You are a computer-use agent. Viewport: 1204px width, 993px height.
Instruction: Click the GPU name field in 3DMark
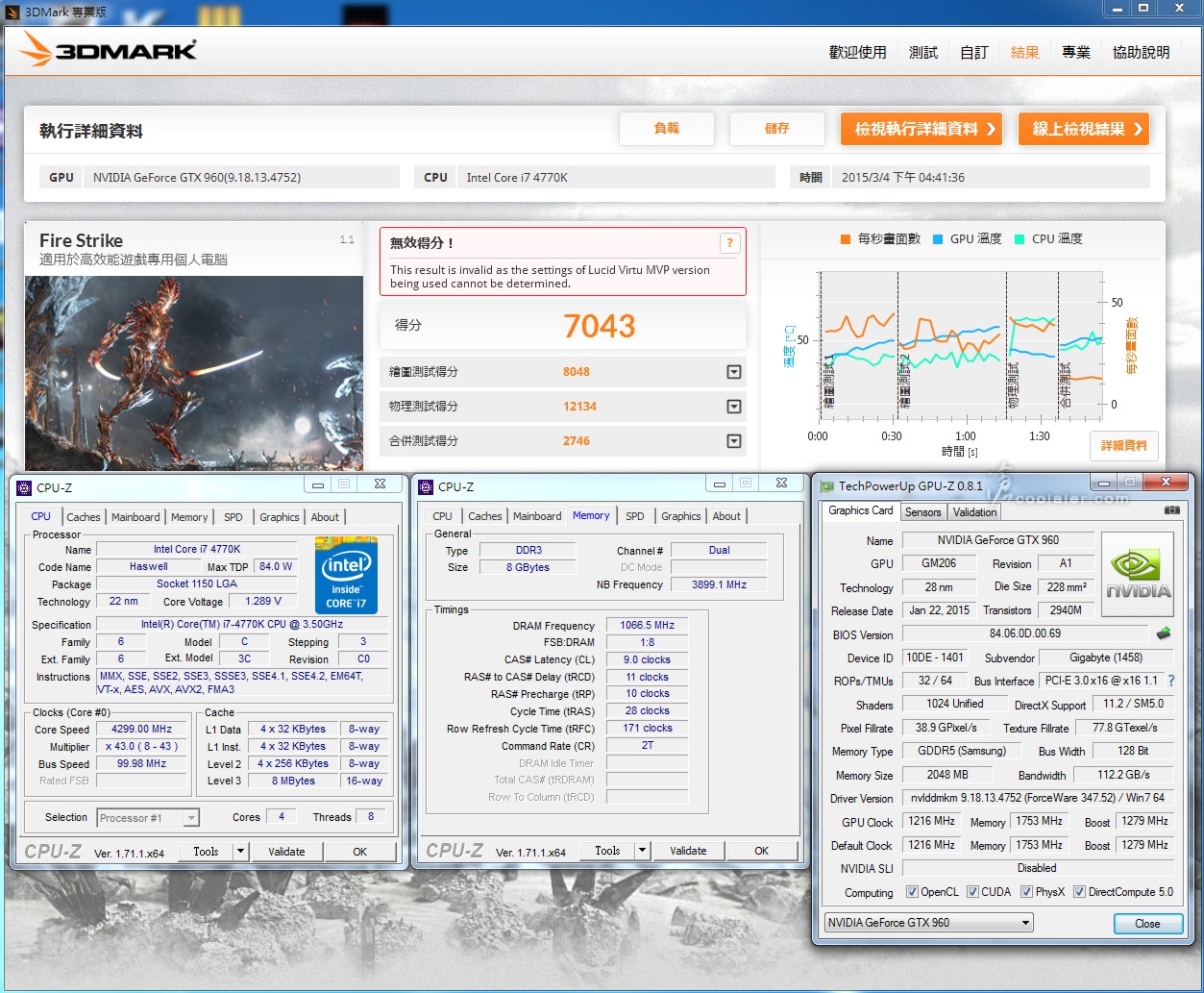click(x=240, y=177)
